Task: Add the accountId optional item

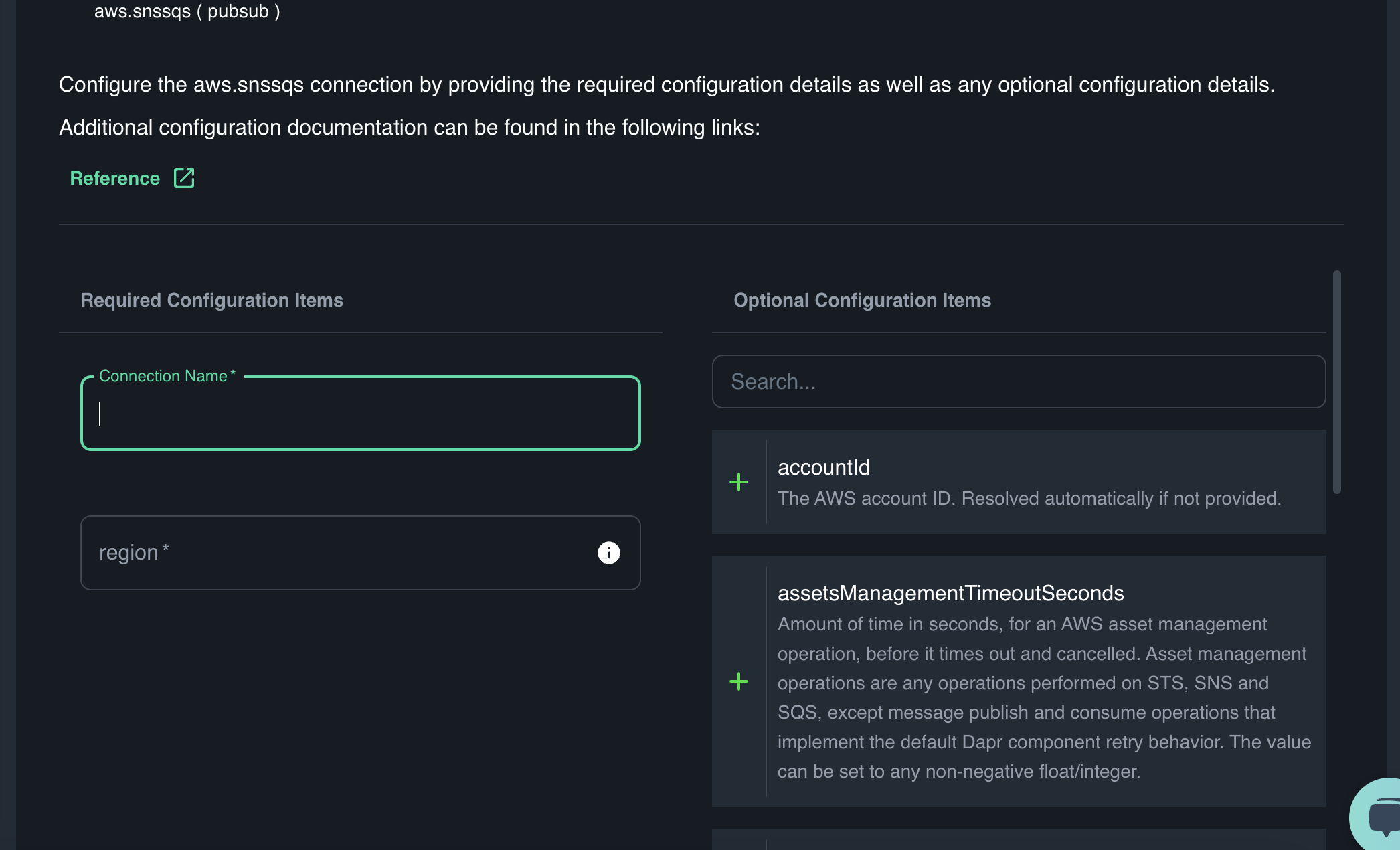Action: pyautogui.click(x=739, y=482)
